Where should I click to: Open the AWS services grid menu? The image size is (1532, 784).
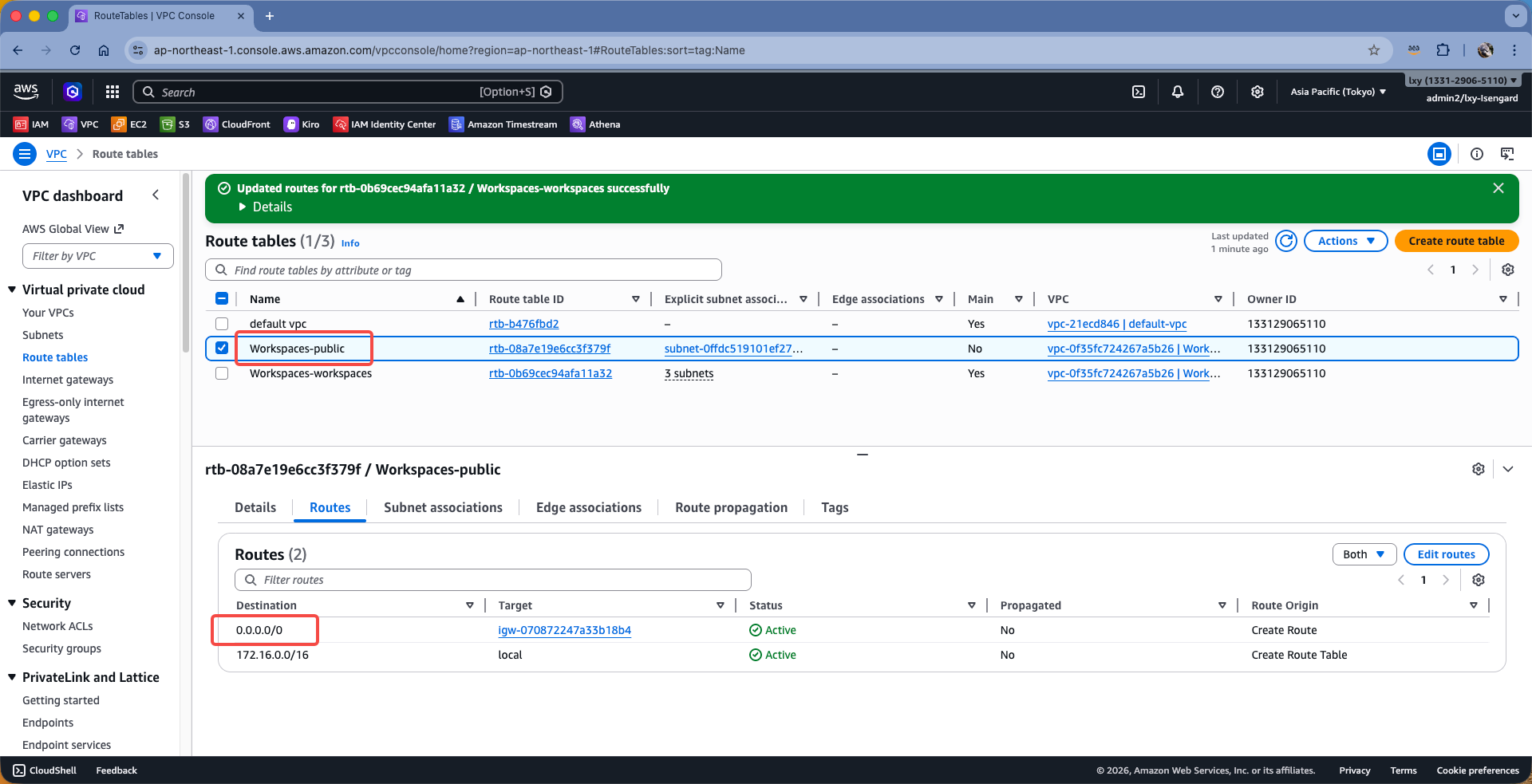click(x=113, y=92)
